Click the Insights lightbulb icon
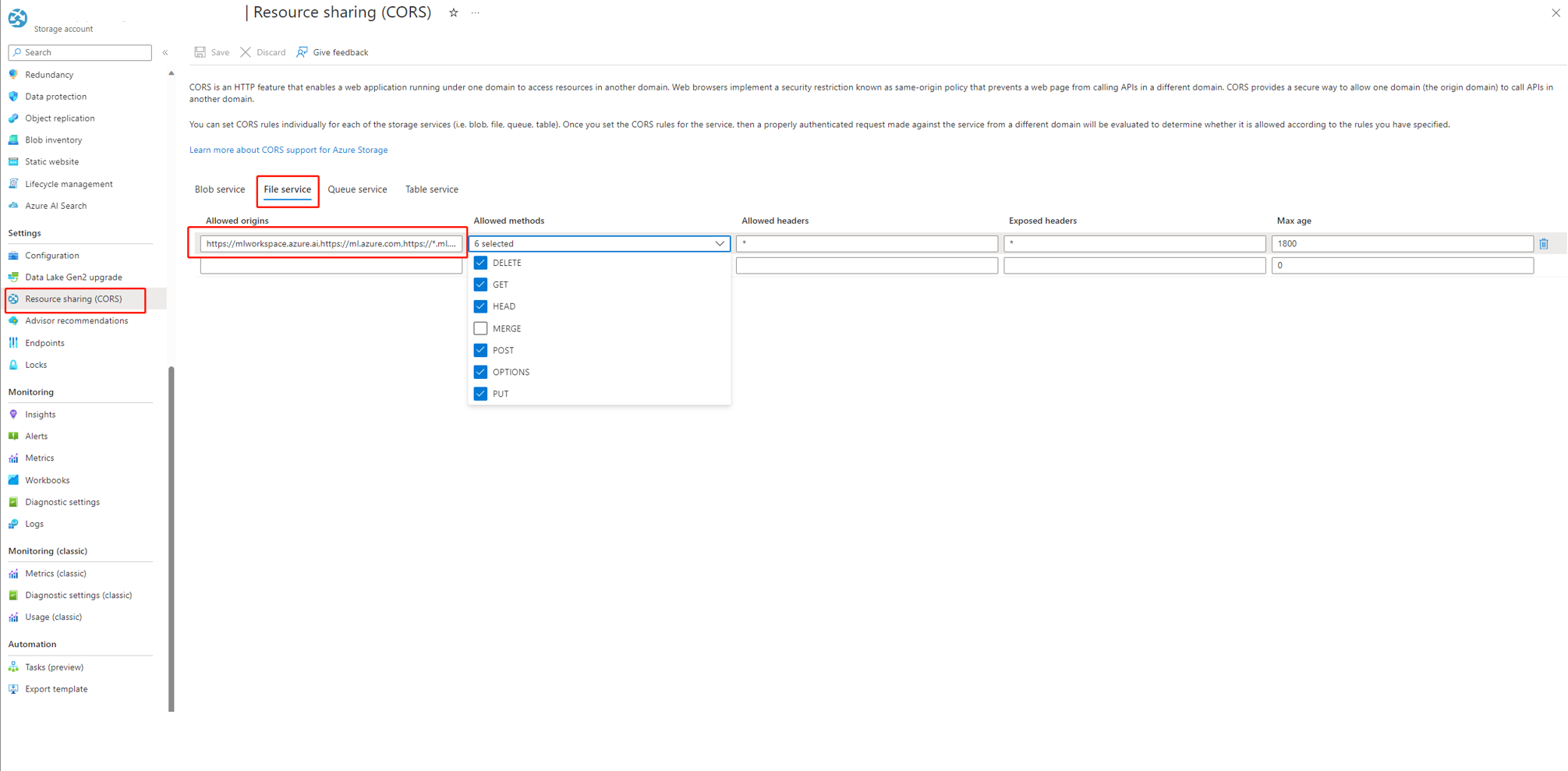 [13, 415]
